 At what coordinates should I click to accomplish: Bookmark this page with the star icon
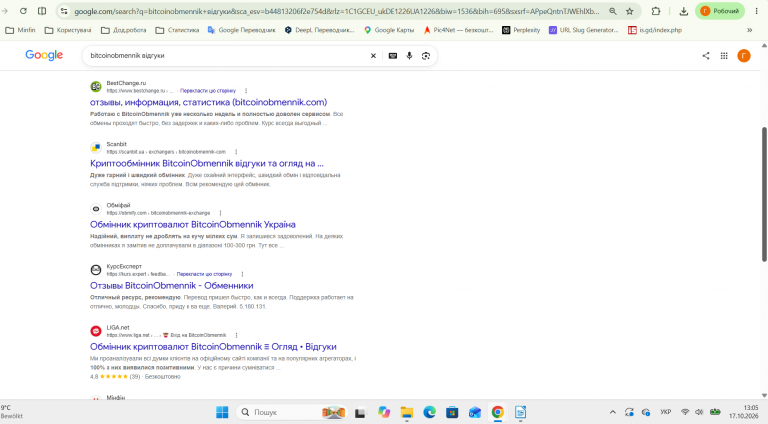(630, 11)
